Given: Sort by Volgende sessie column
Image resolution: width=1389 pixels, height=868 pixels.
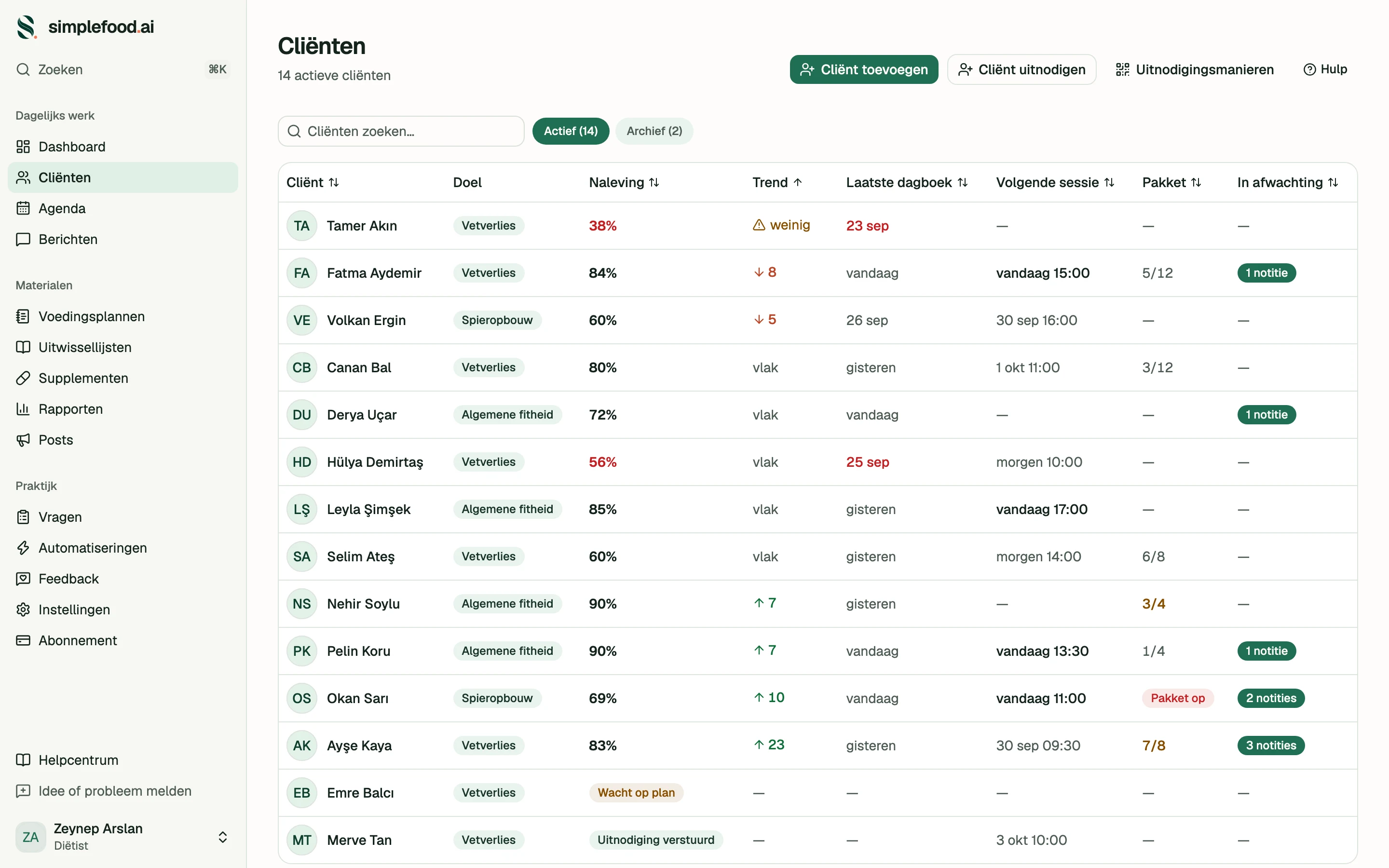Looking at the screenshot, I should pyautogui.click(x=1055, y=183).
